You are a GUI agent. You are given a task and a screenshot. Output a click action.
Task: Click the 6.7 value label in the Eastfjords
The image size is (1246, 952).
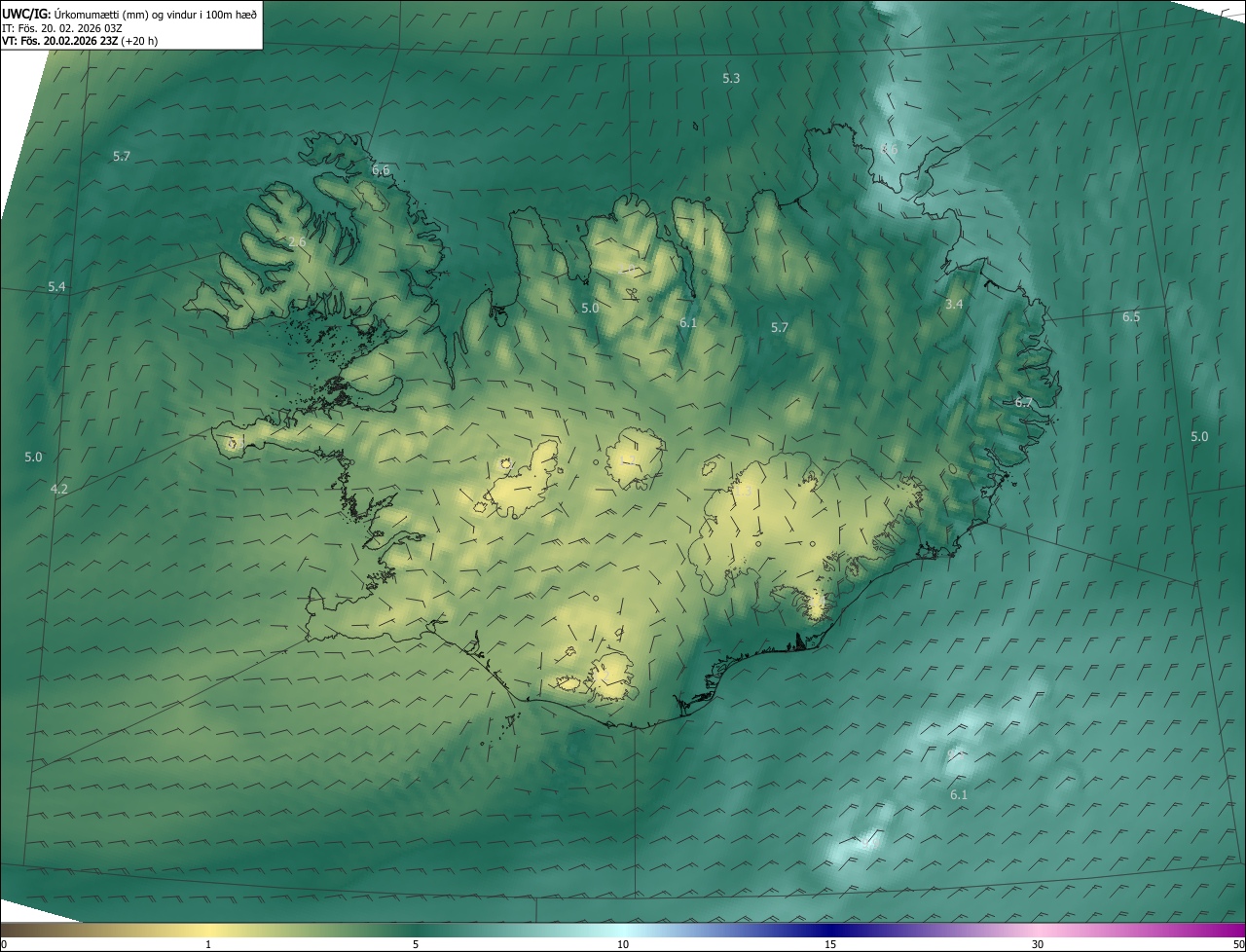[1023, 402]
